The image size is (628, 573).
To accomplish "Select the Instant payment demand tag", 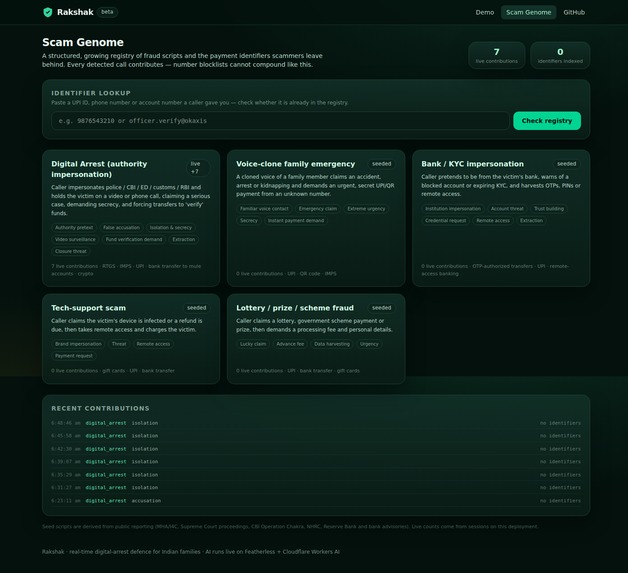I will (x=296, y=221).
